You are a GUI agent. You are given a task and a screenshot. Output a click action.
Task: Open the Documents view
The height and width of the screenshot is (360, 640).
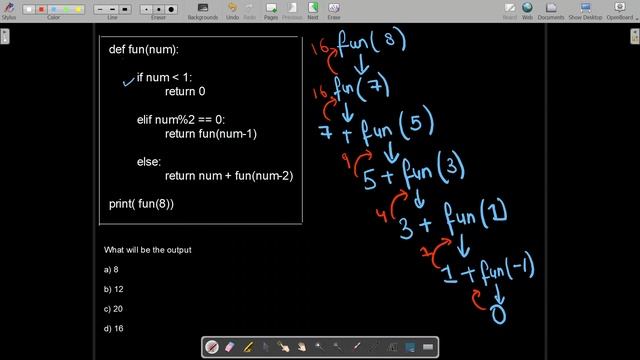pos(551,11)
